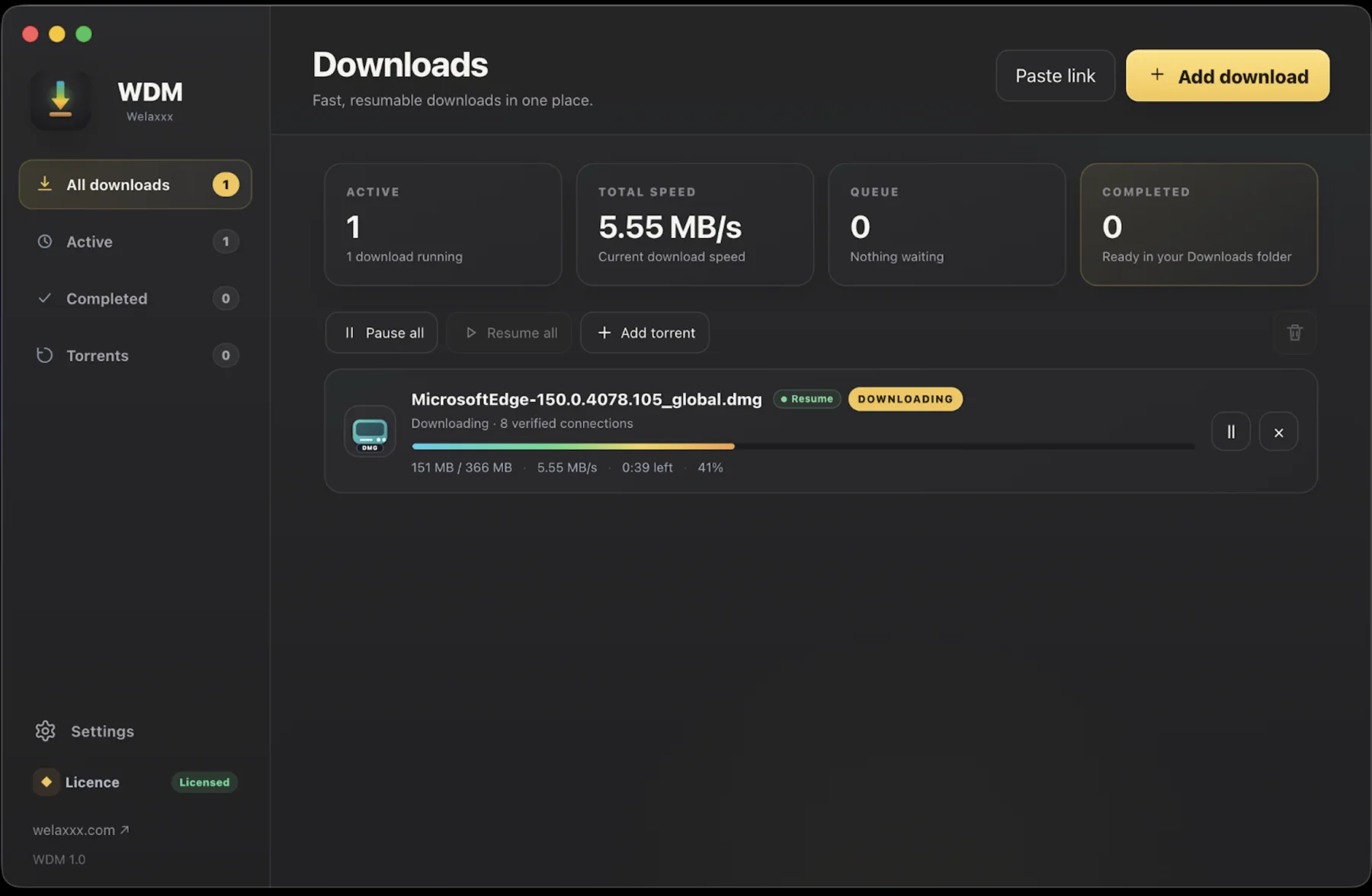The width and height of the screenshot is (1372, 896).
Task: Click the Licence diamond icon
Action: [46, 782]
